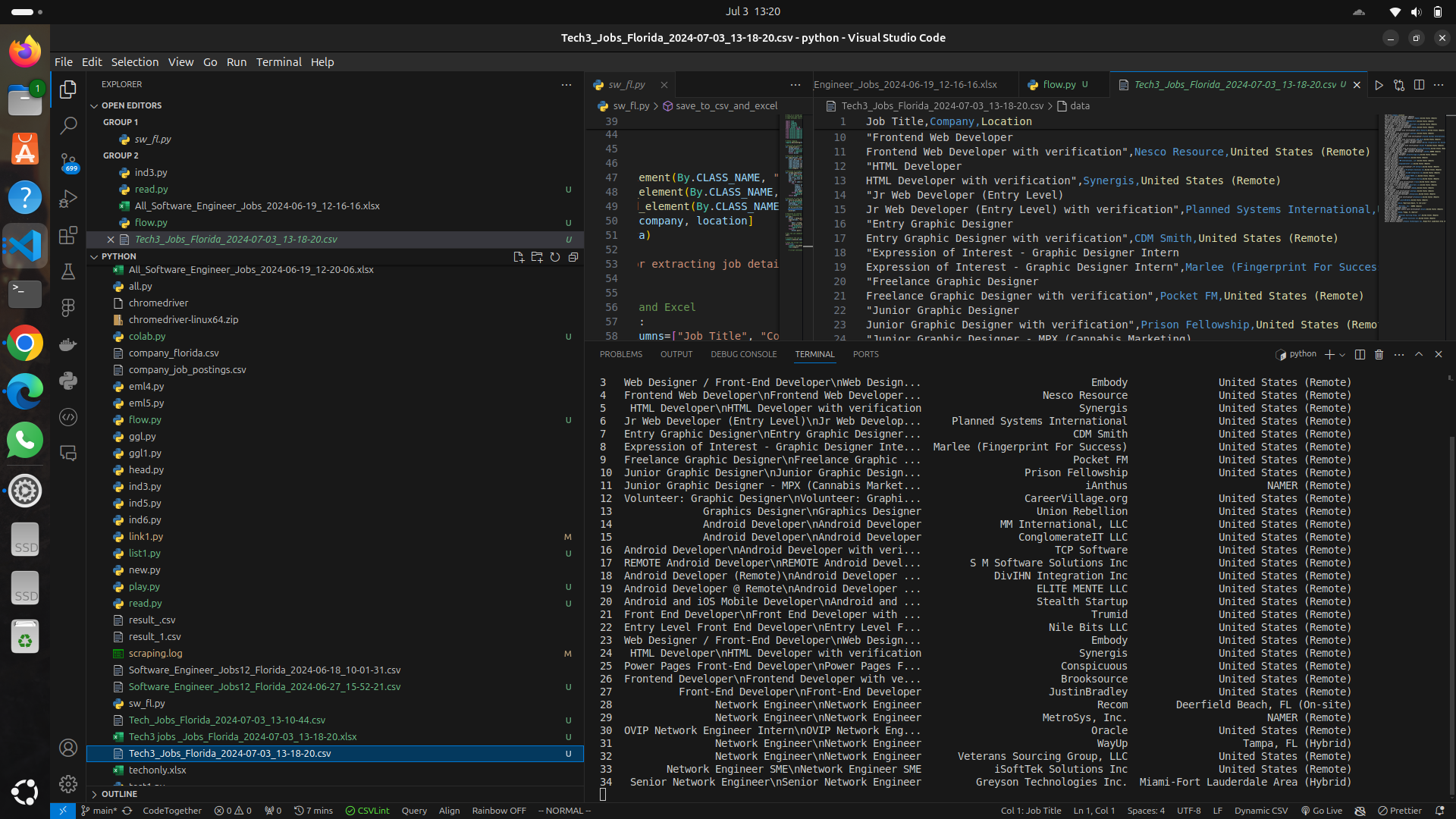
Task: Click main* branch in status bar
Action: click(x=99, y=811)
